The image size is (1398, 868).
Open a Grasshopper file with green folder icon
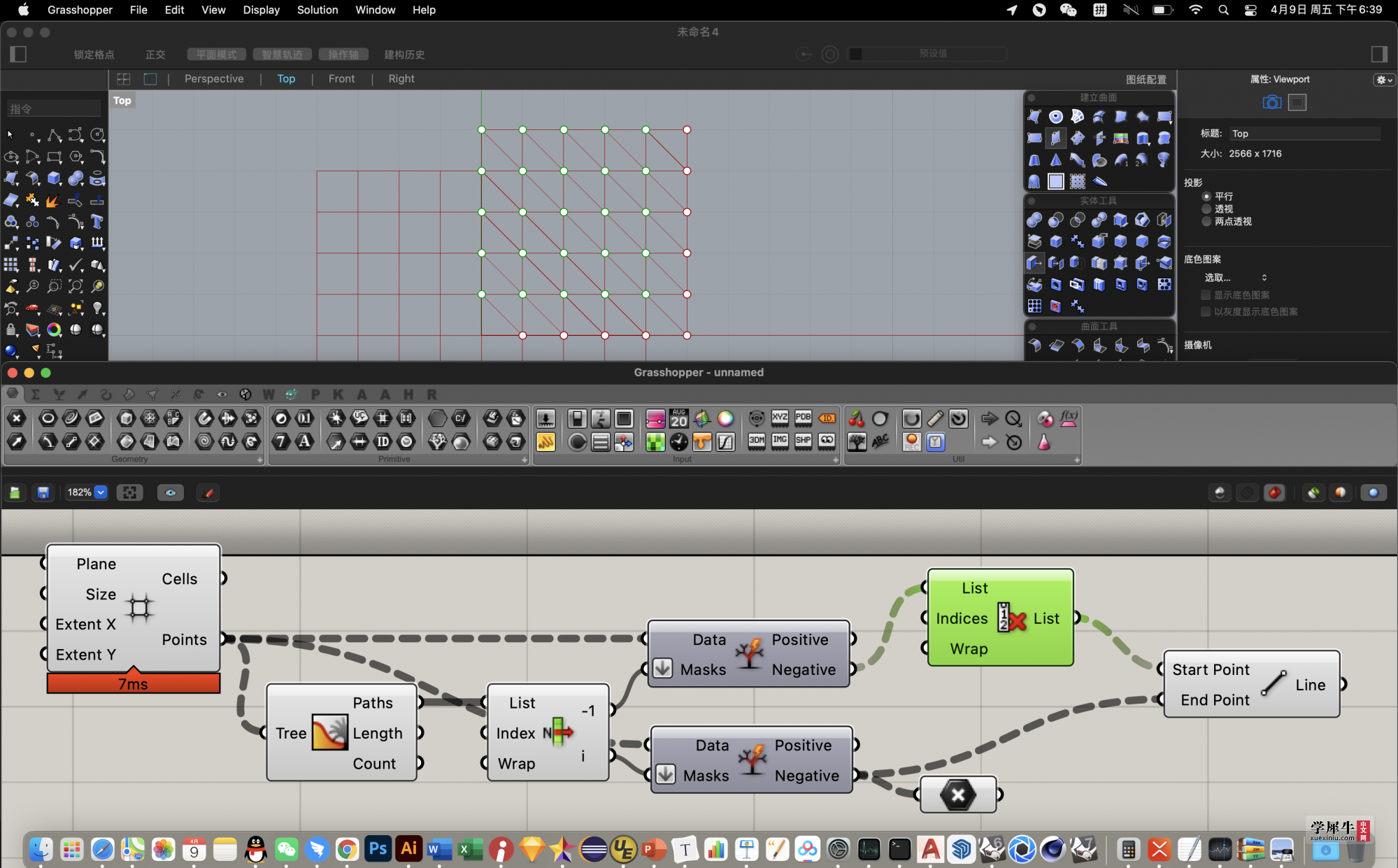(15, 492)
